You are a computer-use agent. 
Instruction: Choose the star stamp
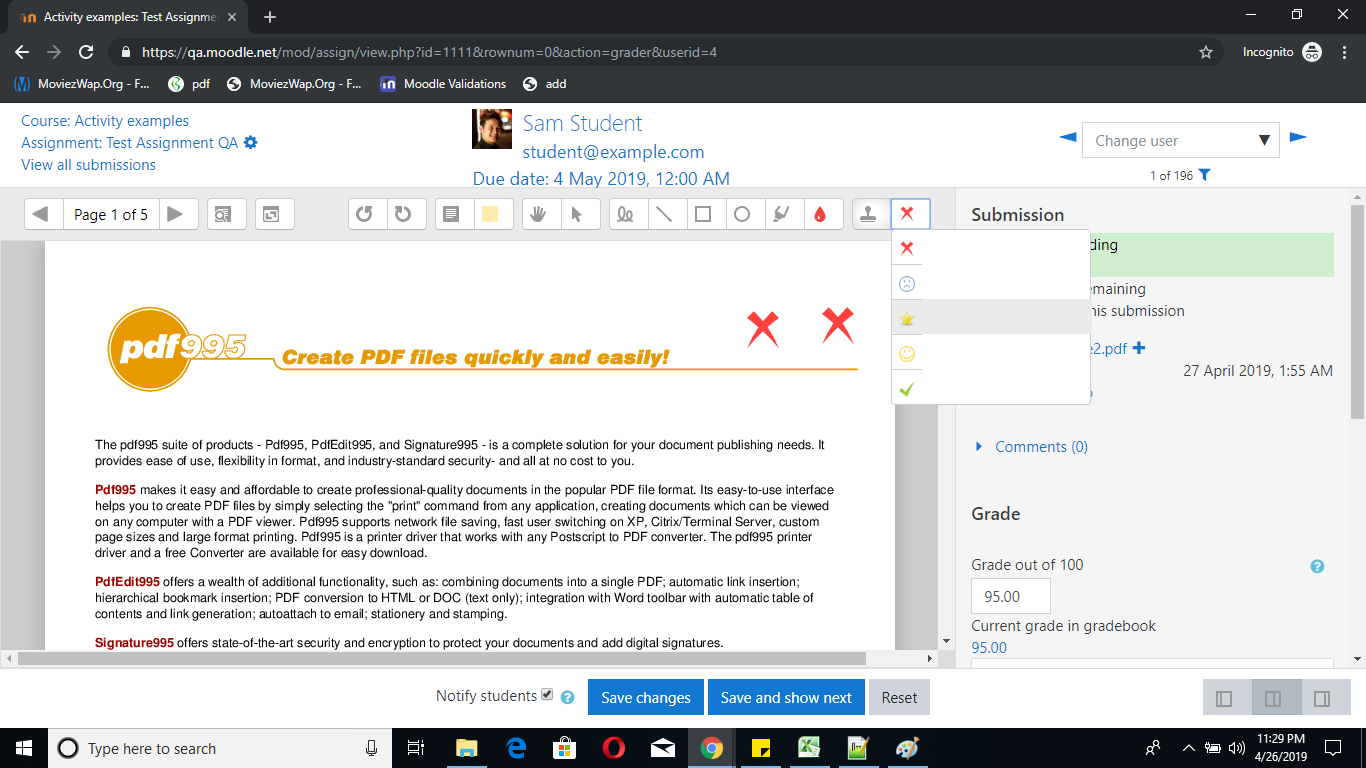tap(907, 319)
